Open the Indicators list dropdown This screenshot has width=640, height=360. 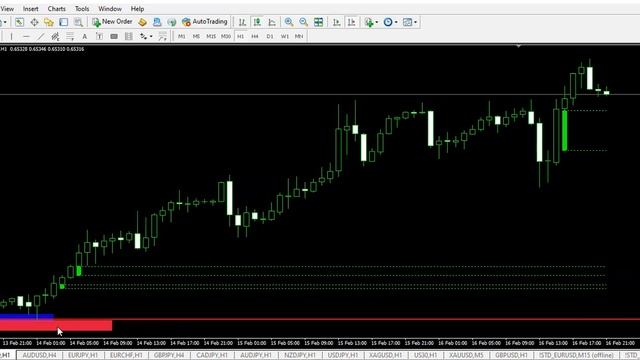371,22
